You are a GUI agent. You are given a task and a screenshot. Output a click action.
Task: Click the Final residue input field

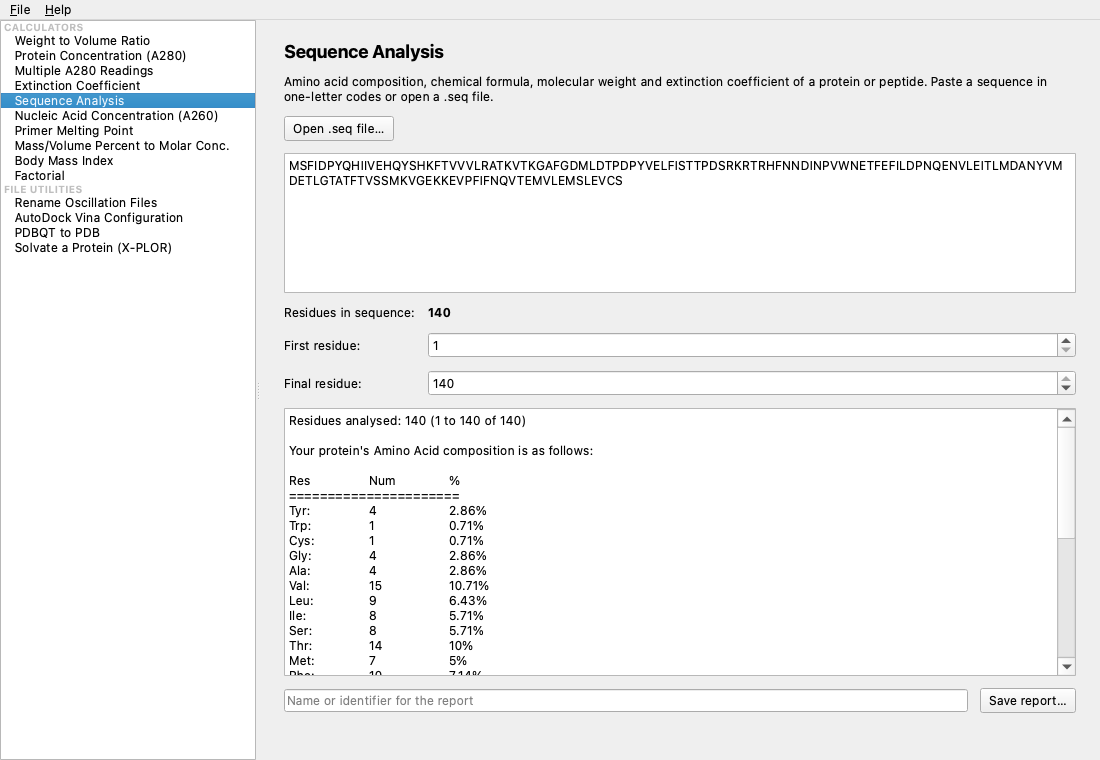[x=742, y=383]
